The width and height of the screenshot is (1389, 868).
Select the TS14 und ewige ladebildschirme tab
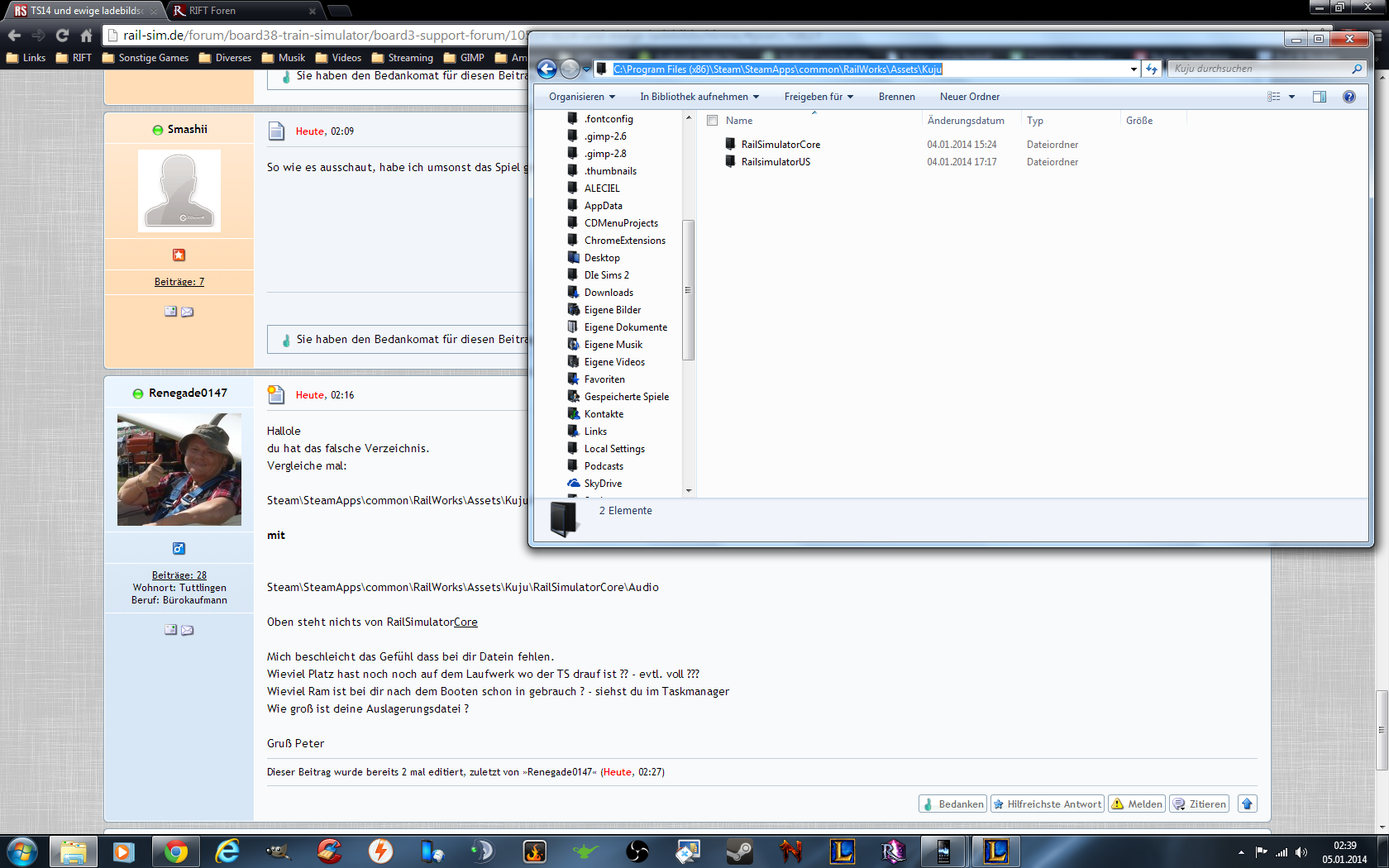[x=85, y=11]
